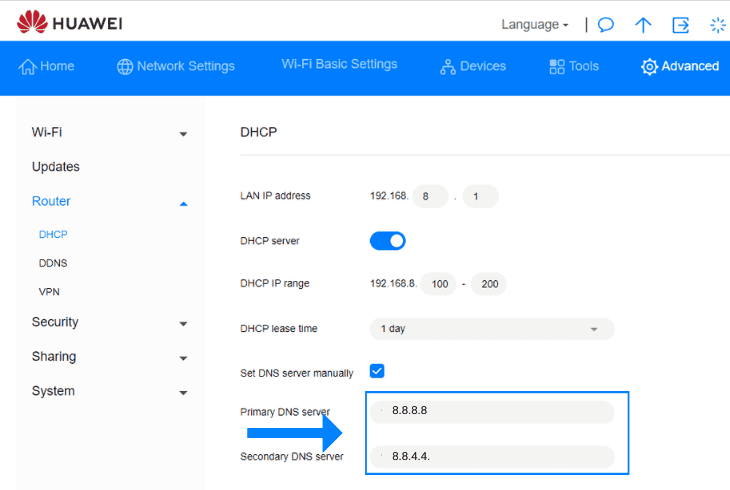The height and width of the screenshot is (490, 730).
Task: Expand the System section arrow
Action: pos(183,393)
